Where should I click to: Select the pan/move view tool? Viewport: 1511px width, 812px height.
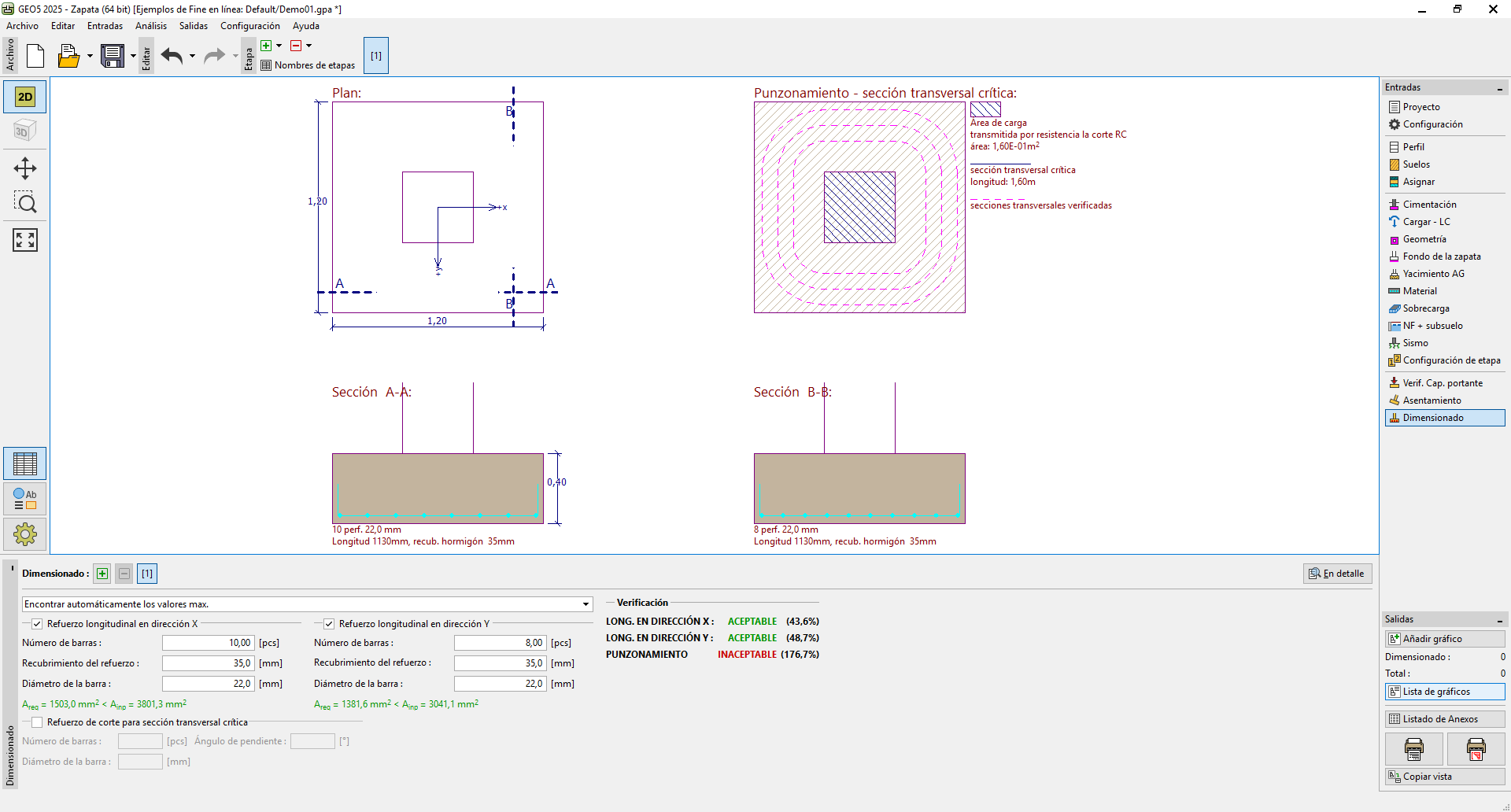tap(24, 168)
